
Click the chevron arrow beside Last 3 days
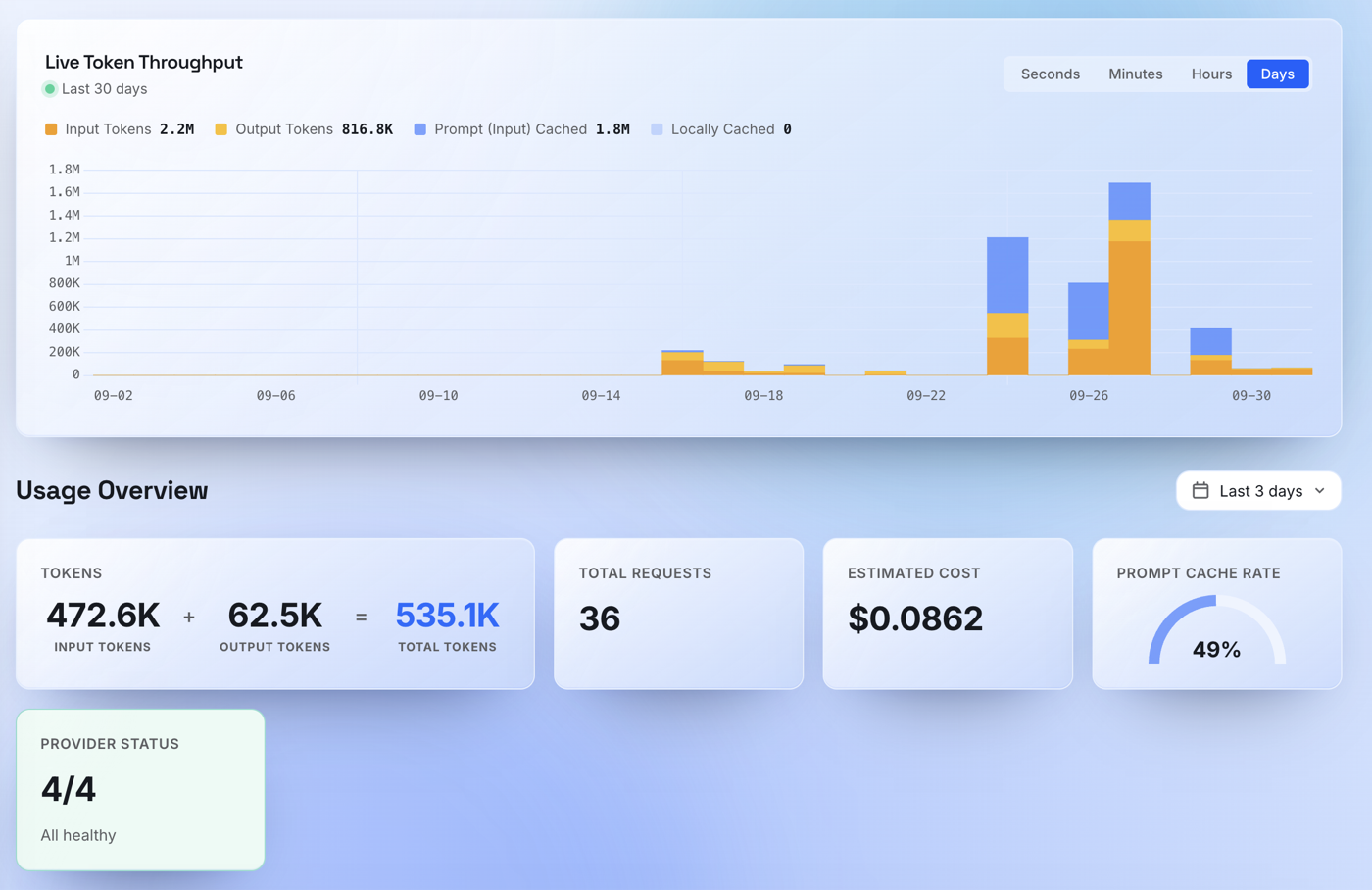coord(1320,491)
